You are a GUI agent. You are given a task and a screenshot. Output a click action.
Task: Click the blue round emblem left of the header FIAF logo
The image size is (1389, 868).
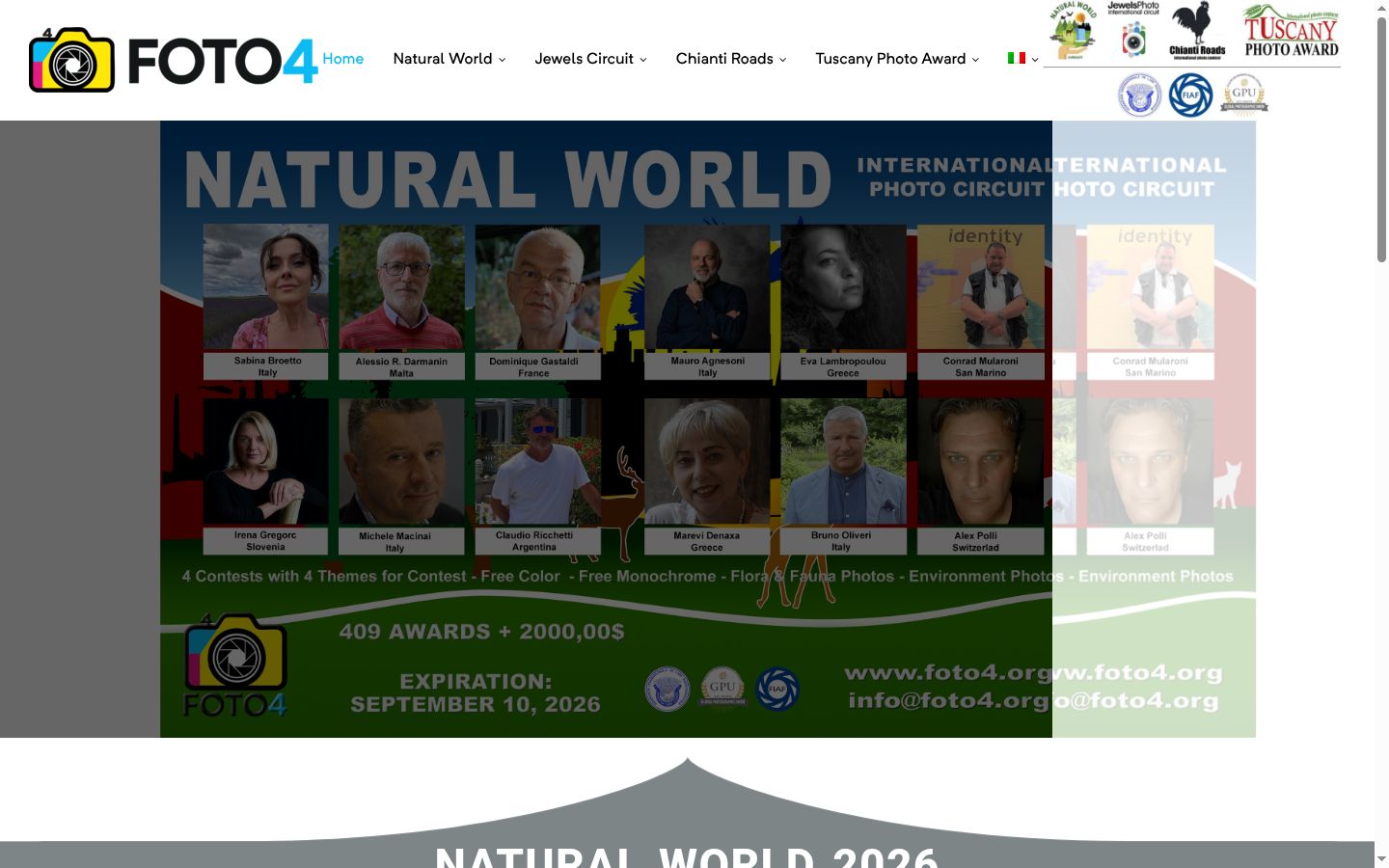coord(1139,95)
